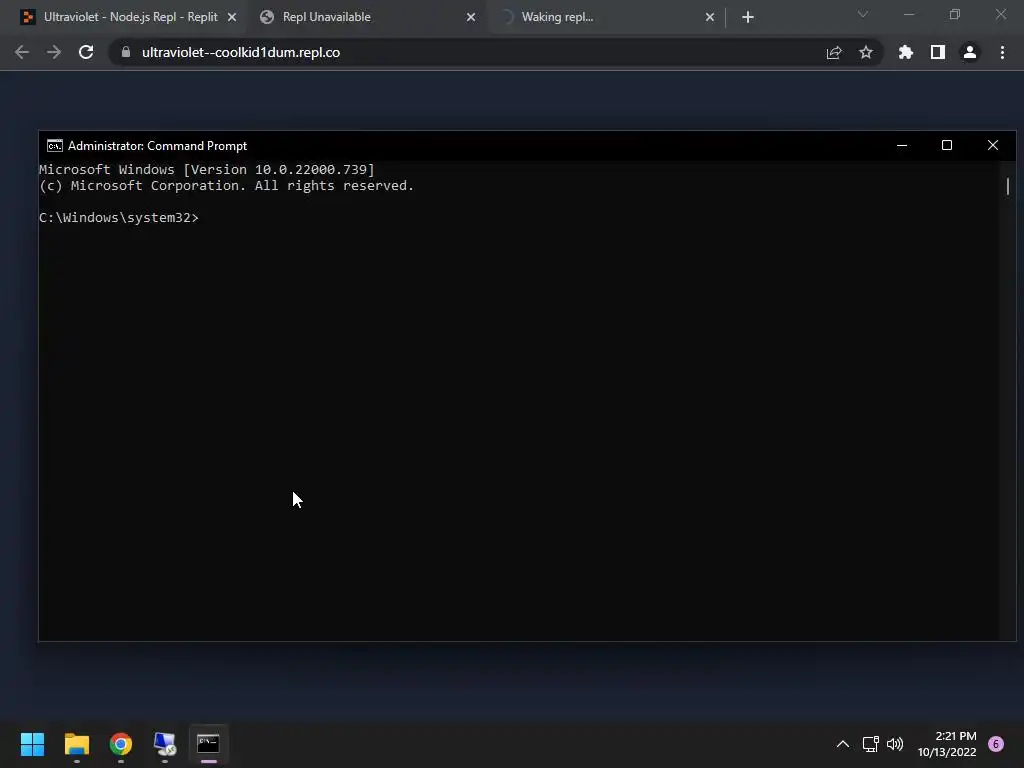Share this page from the address bar

click(x=834, y=52)
